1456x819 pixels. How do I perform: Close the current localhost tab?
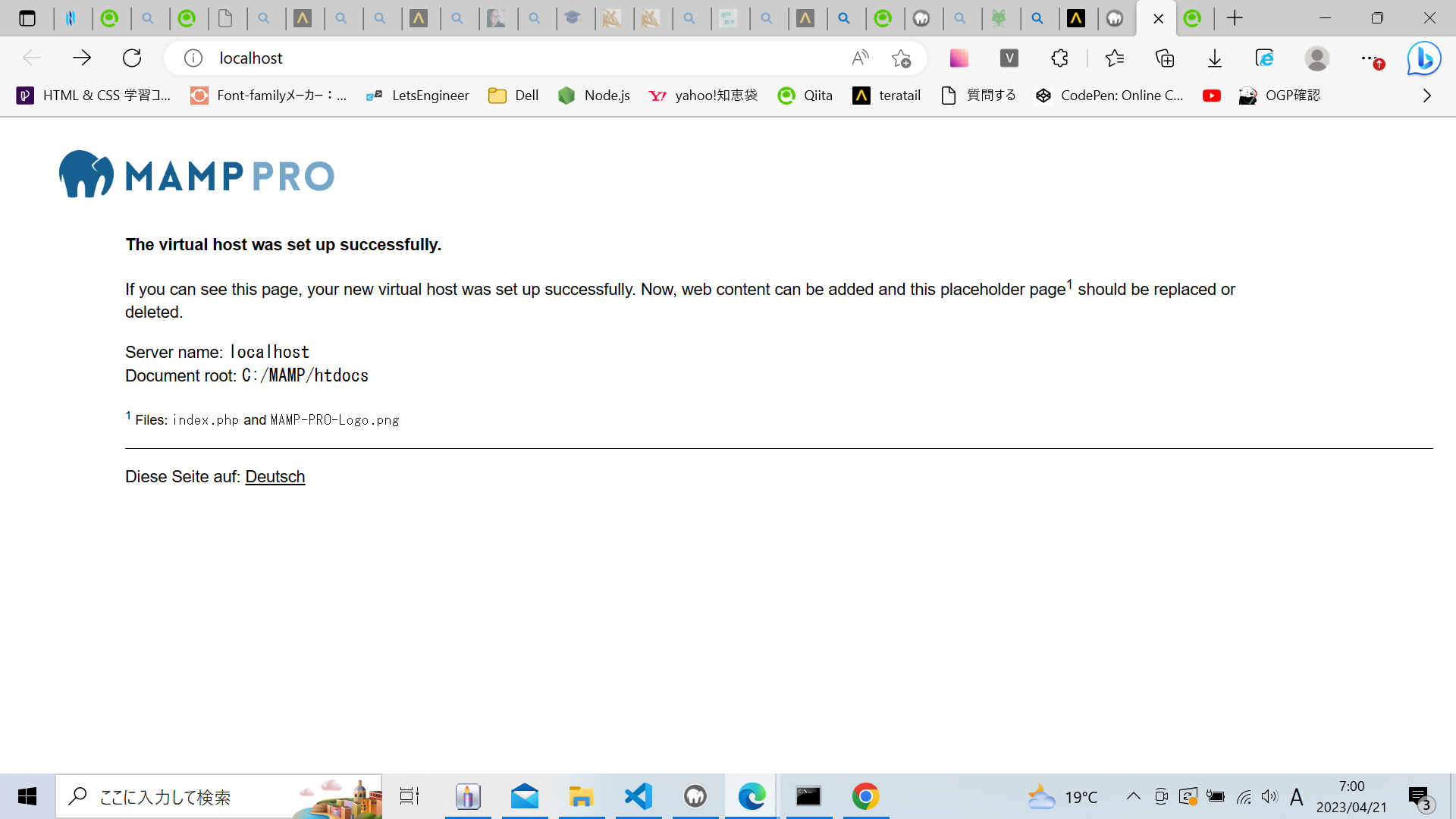1158,19
